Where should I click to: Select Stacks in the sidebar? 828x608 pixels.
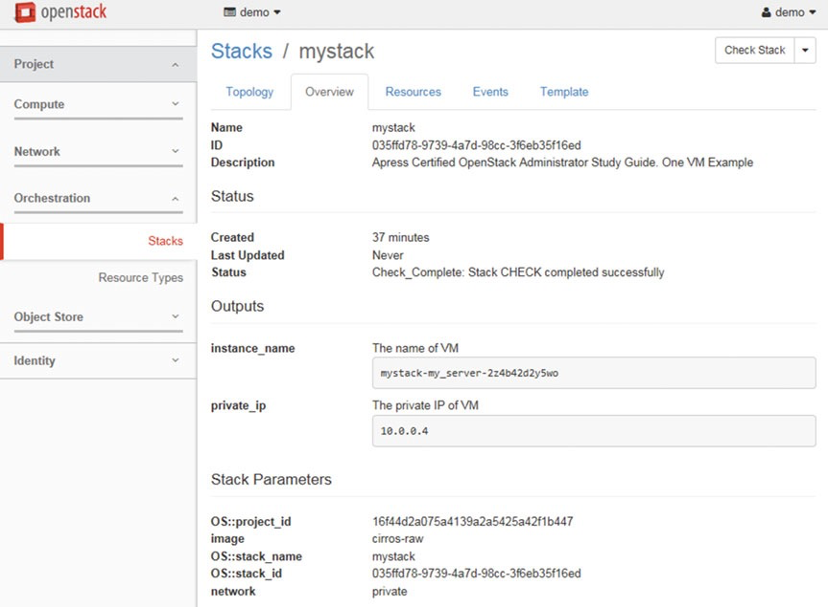(x=165, y=241)
